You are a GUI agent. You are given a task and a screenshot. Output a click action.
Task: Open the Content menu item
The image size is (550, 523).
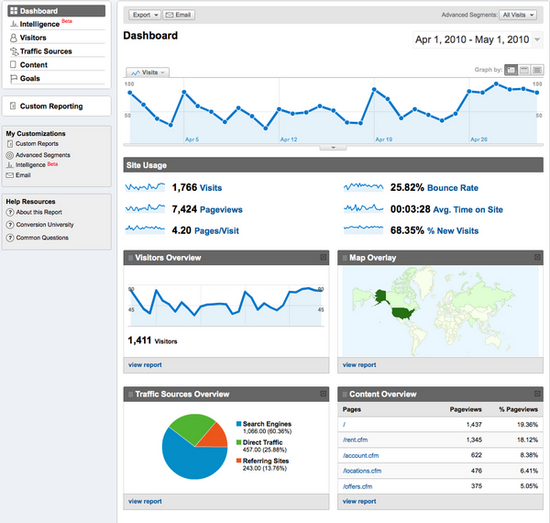click(34, 65)
